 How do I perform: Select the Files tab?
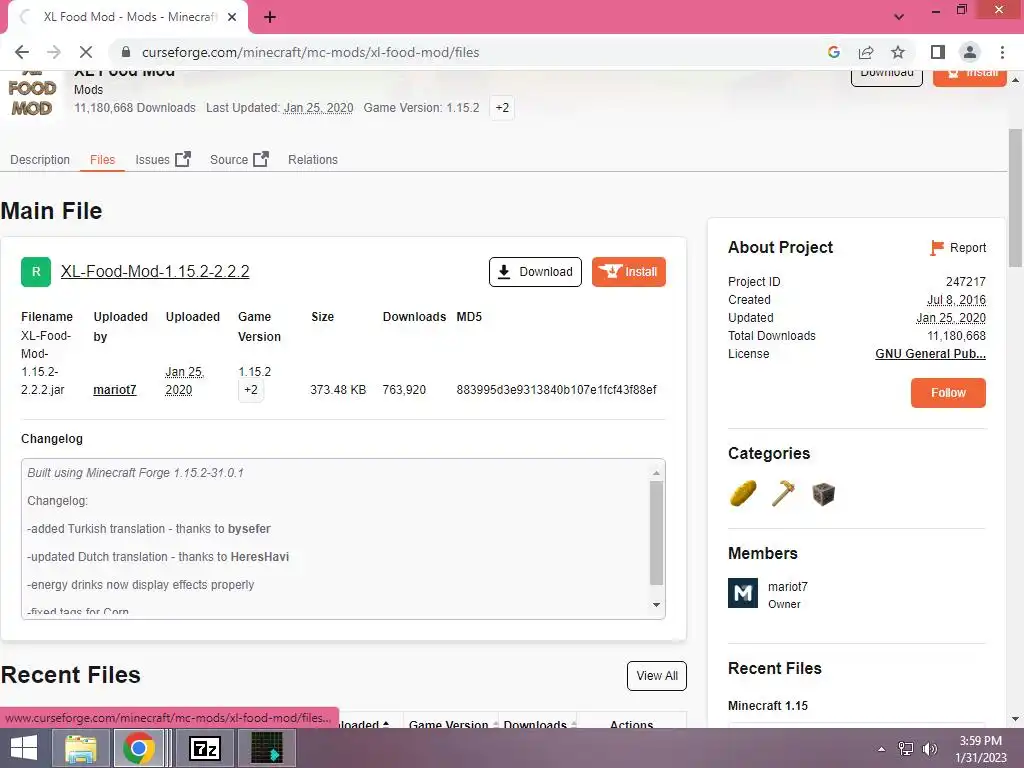(103, 159)
